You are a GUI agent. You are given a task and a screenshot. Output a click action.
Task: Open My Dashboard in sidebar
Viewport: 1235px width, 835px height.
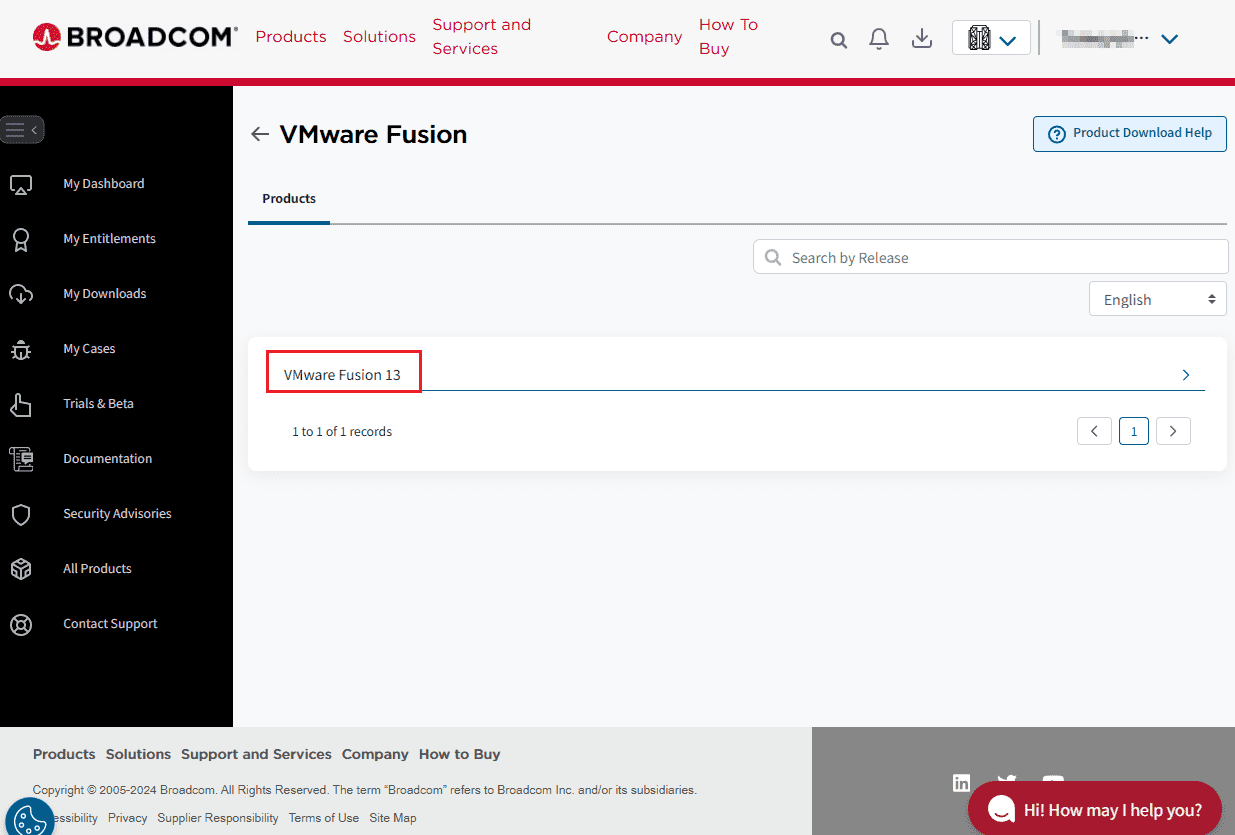coord(104,184)
